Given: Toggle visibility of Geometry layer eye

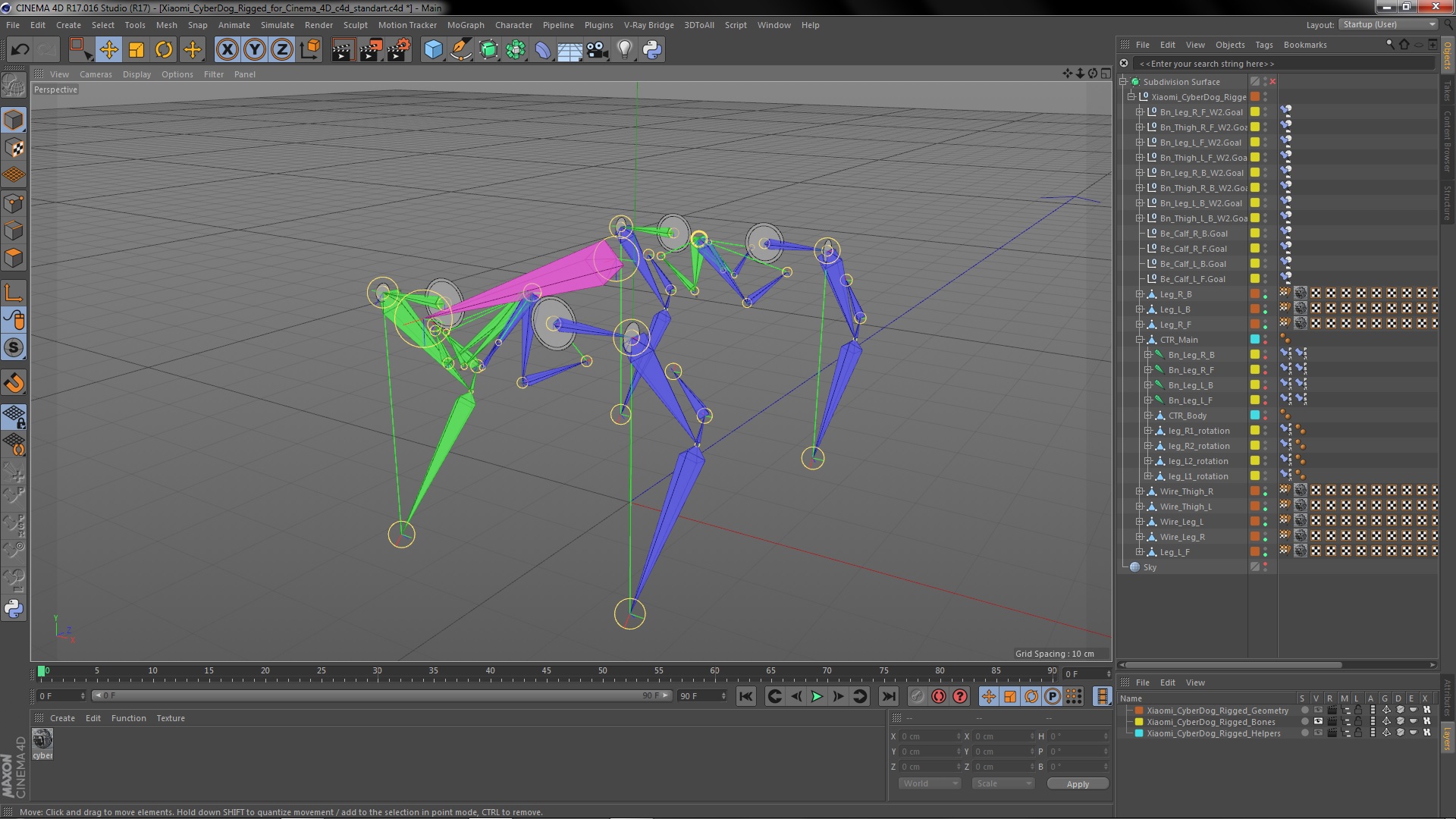Looking at the screenshot, I should click(x=1318, y=711).
